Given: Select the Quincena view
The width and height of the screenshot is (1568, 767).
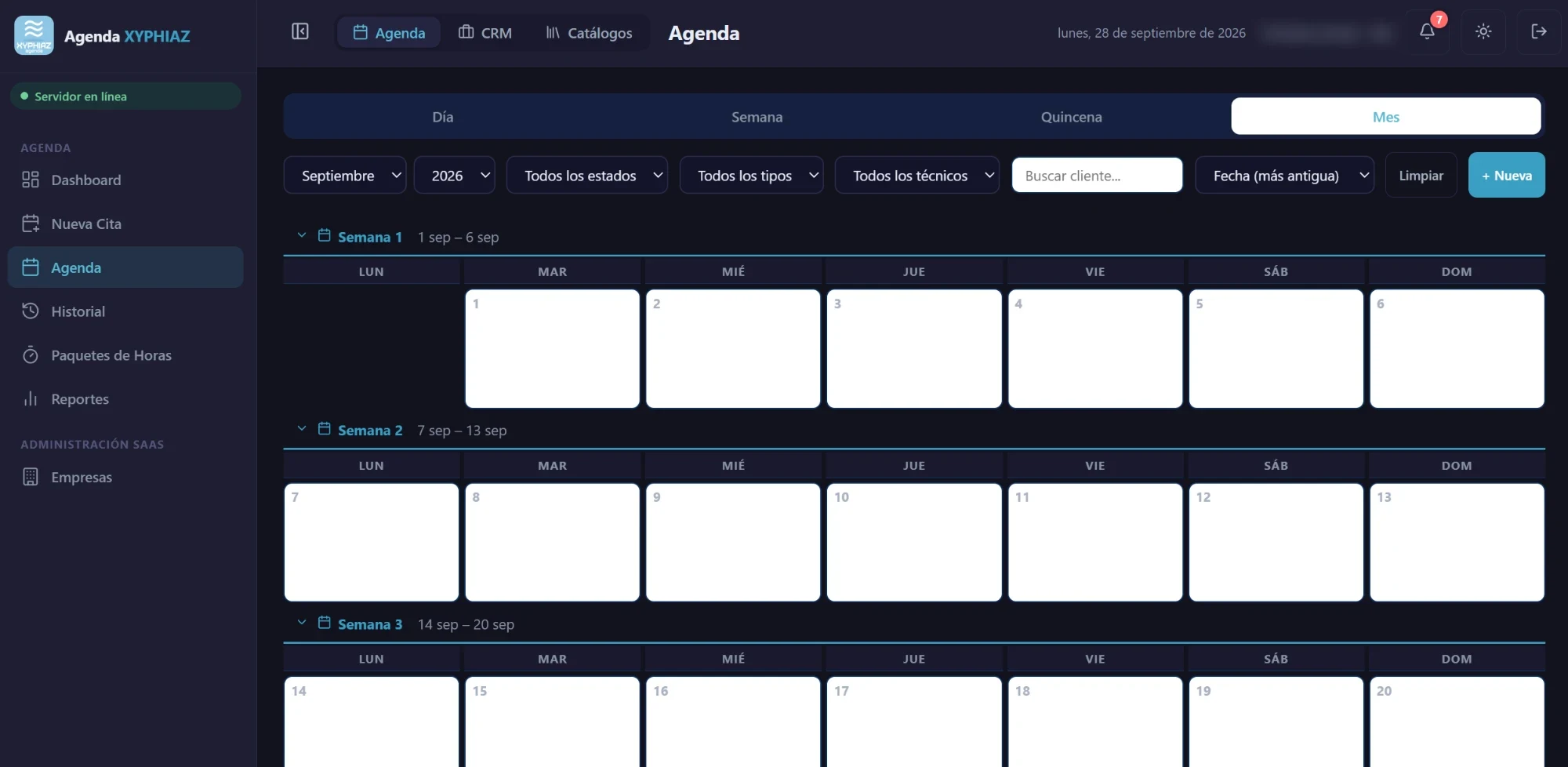Looking at the screenshot, I should [x=1071, y=116].
